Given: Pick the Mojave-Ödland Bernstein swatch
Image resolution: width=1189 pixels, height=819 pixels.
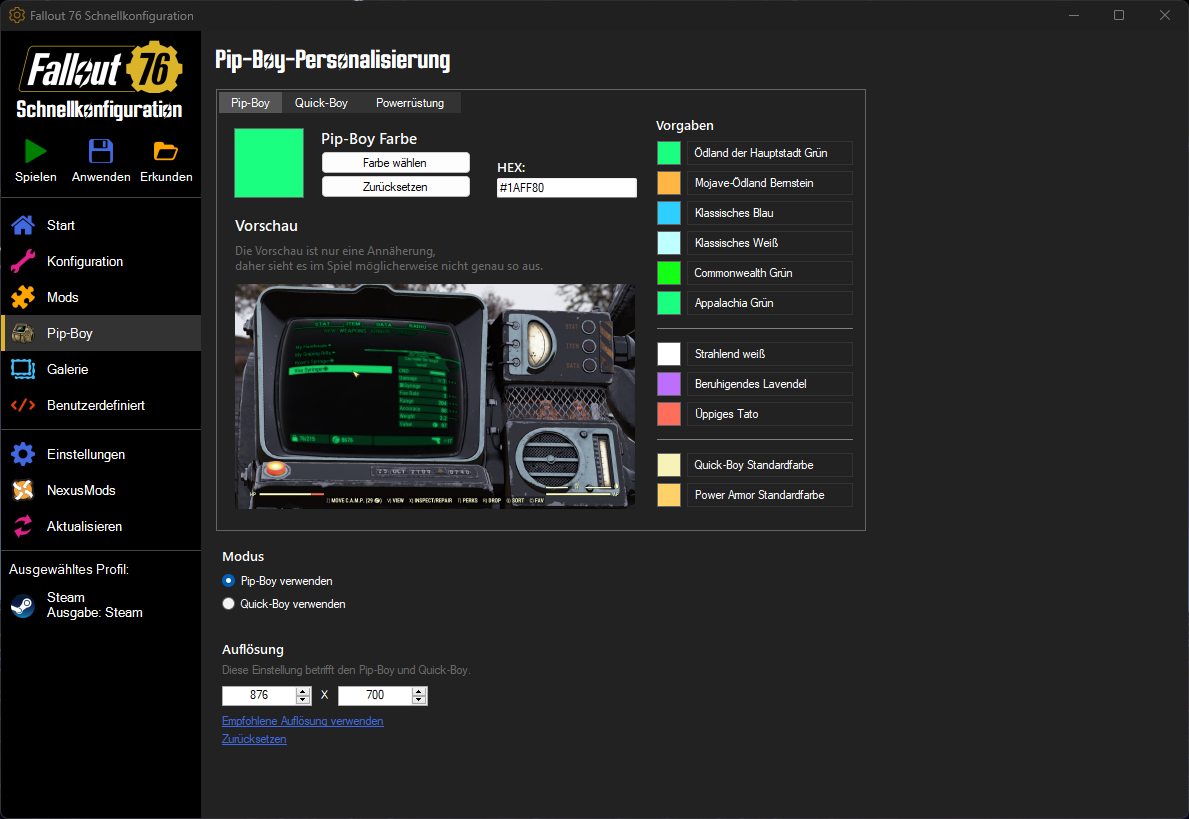Looking at the screenshot, I should tap(669, 183).
